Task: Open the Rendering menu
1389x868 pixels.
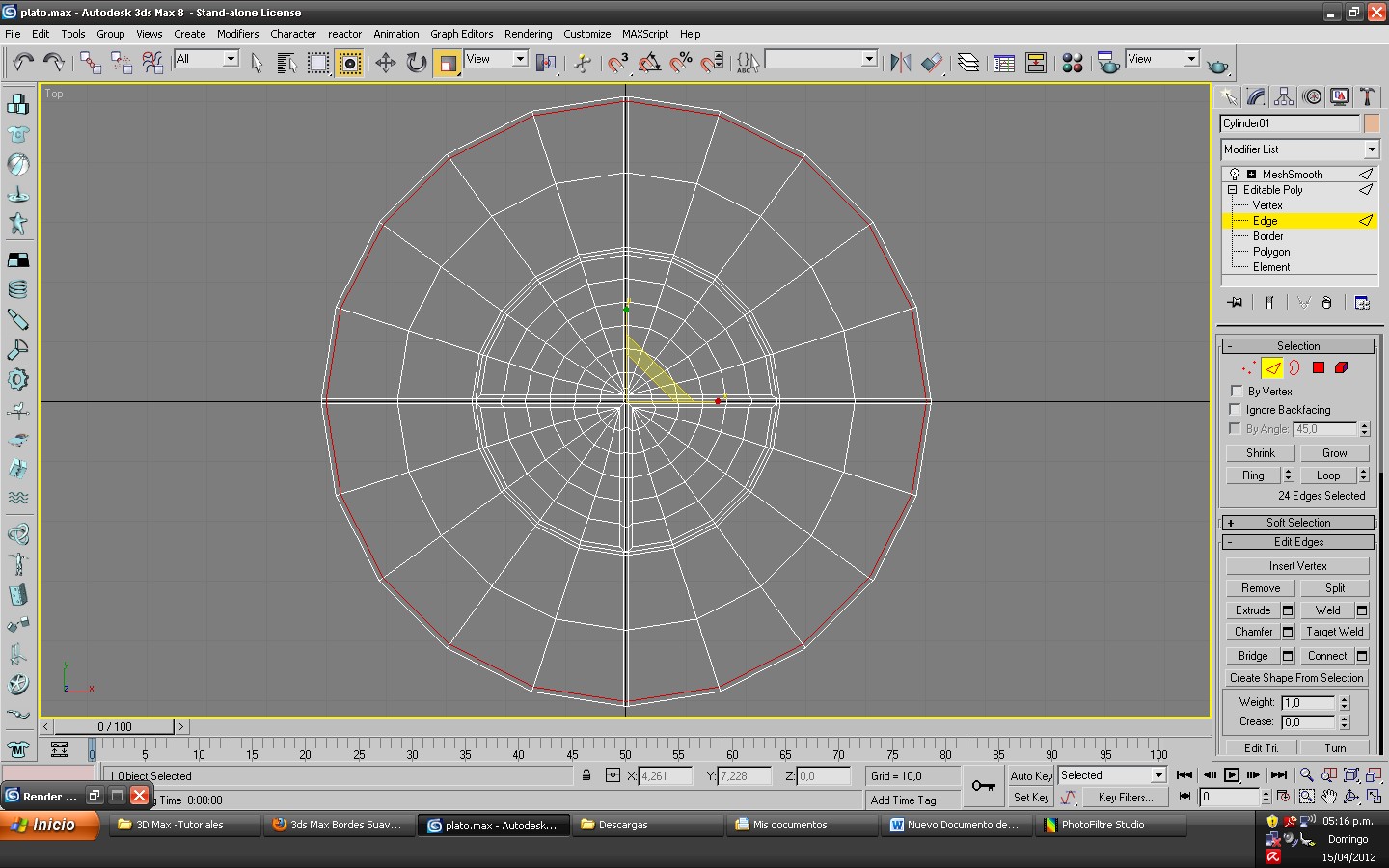Action: 528,34
